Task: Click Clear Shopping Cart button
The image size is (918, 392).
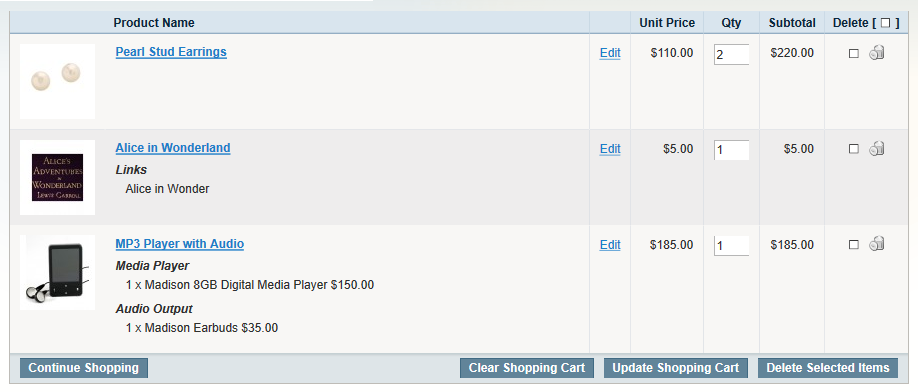Action: tap(527, 368)
